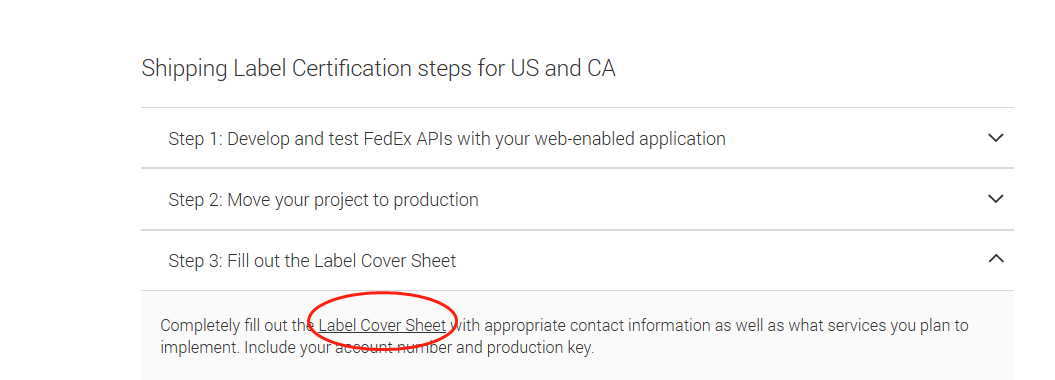The width and height of the screenshot is (1055, 380).
Task: Open the Step 2 Move your project title
Action: (x=323, y=200)
